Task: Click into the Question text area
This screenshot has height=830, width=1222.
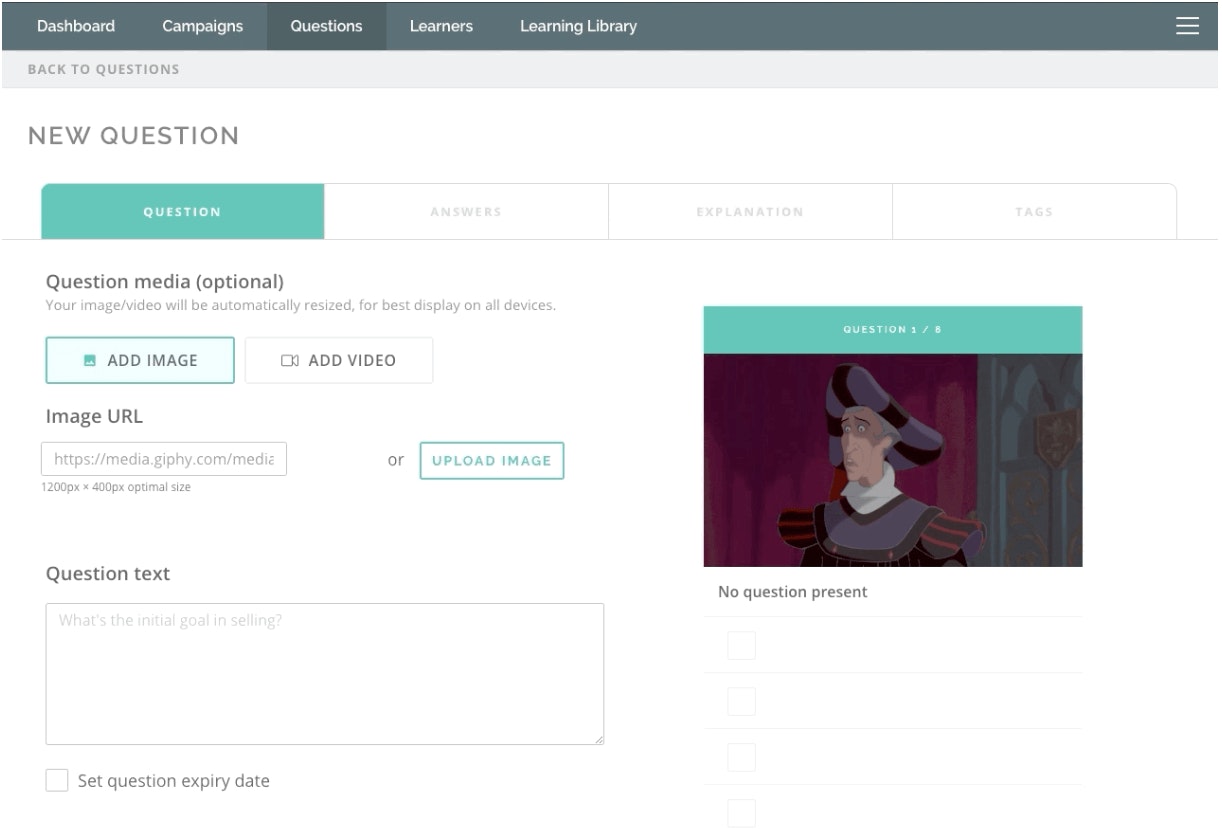Action: 325,674
